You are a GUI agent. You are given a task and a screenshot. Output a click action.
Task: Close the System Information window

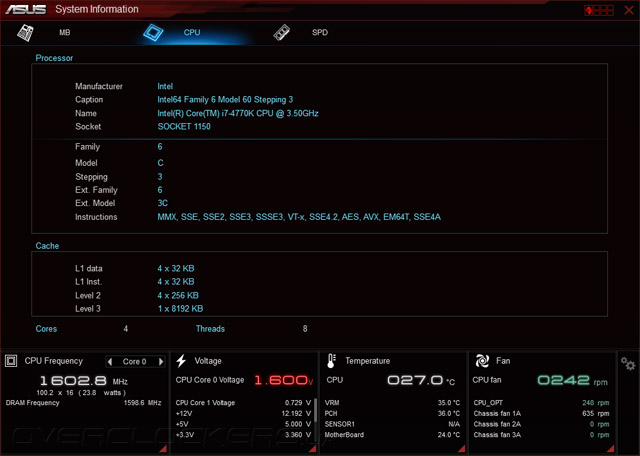[629, 10]
